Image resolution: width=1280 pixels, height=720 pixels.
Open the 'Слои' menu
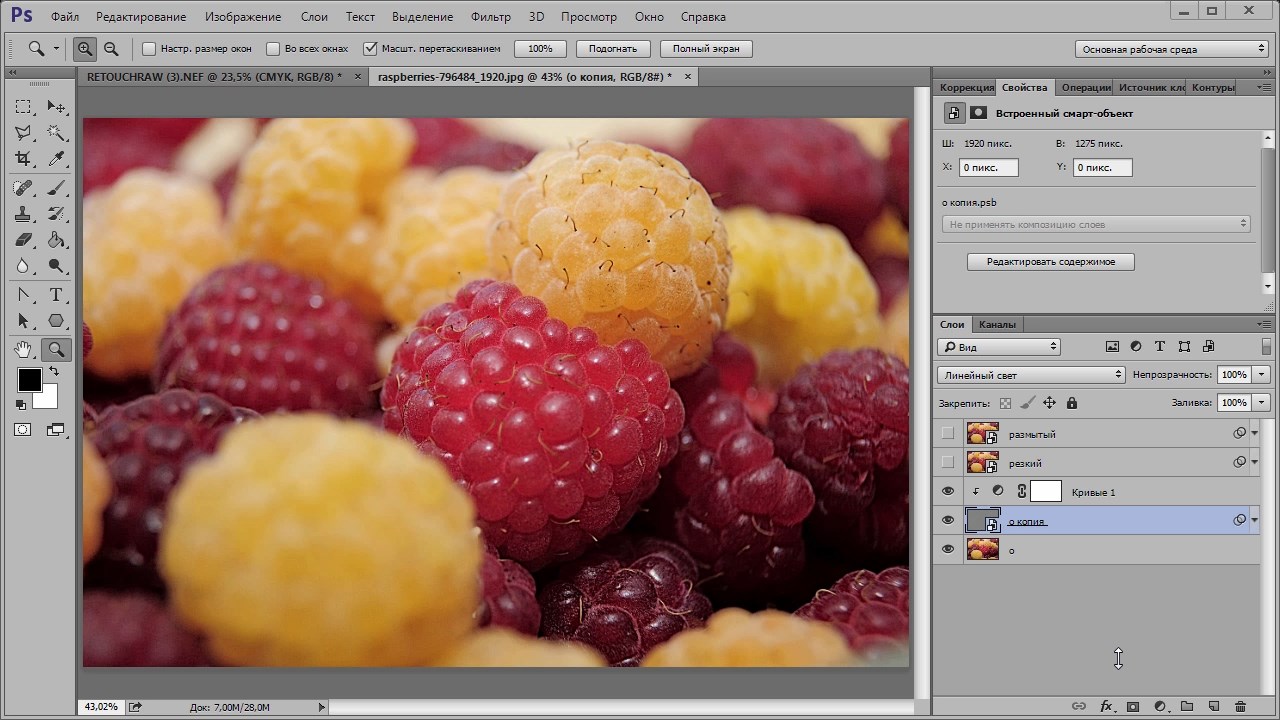pyautogui.click(x=314, y=17)
